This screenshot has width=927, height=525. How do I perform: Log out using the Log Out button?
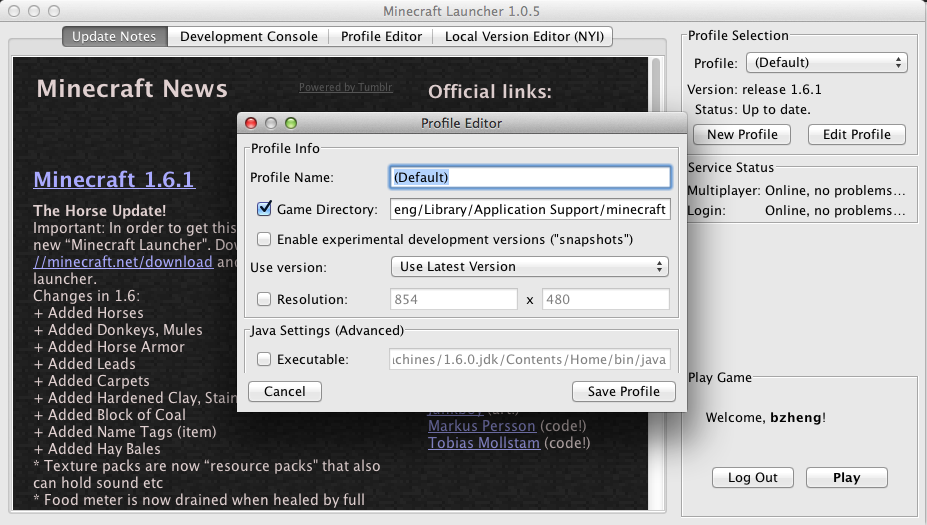752,477
